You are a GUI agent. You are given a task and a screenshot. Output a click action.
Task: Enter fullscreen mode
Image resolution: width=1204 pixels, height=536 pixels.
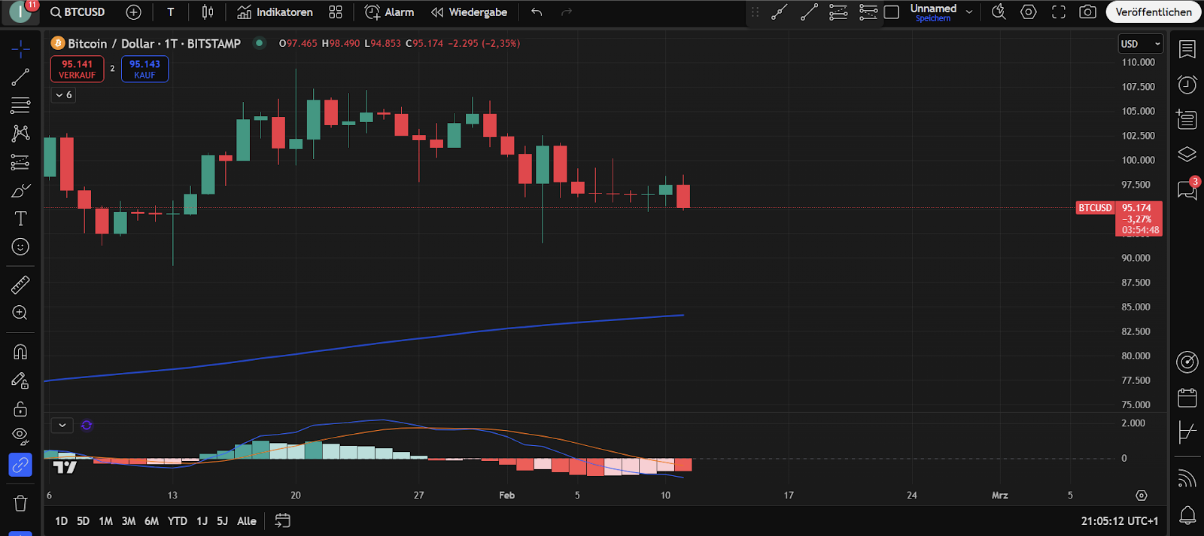click(1059, 12)
